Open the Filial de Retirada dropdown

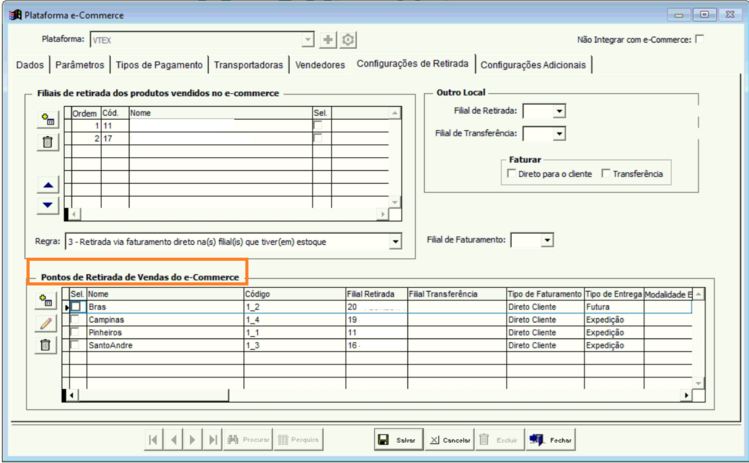tap(559, 111)
